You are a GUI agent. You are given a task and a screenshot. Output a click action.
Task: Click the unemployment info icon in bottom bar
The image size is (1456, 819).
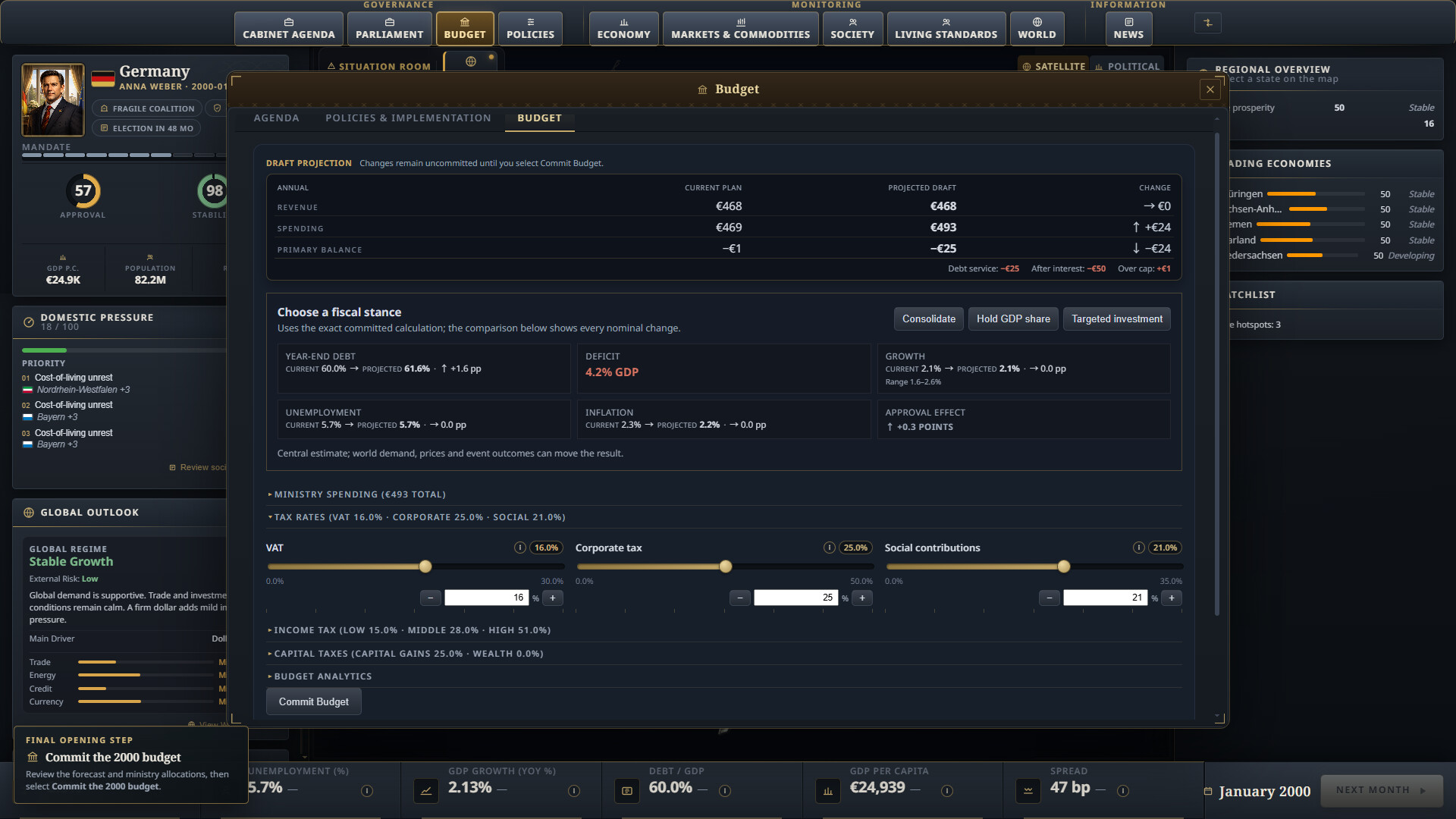[x=367, y=791]
